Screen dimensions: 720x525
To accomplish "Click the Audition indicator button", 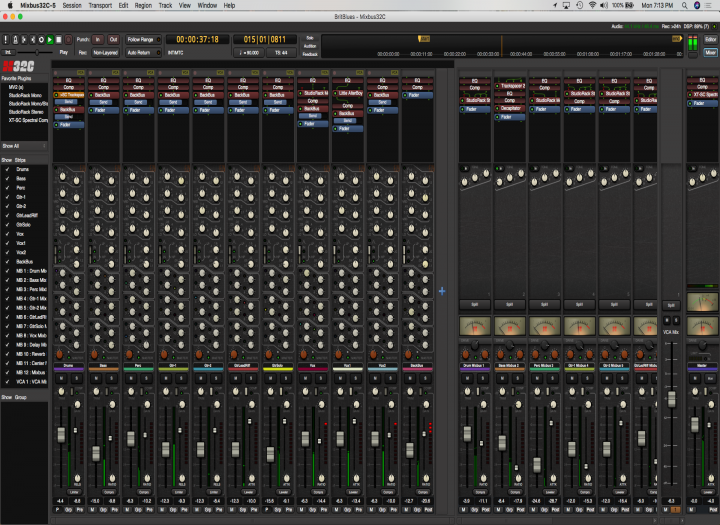I will 310,46.
